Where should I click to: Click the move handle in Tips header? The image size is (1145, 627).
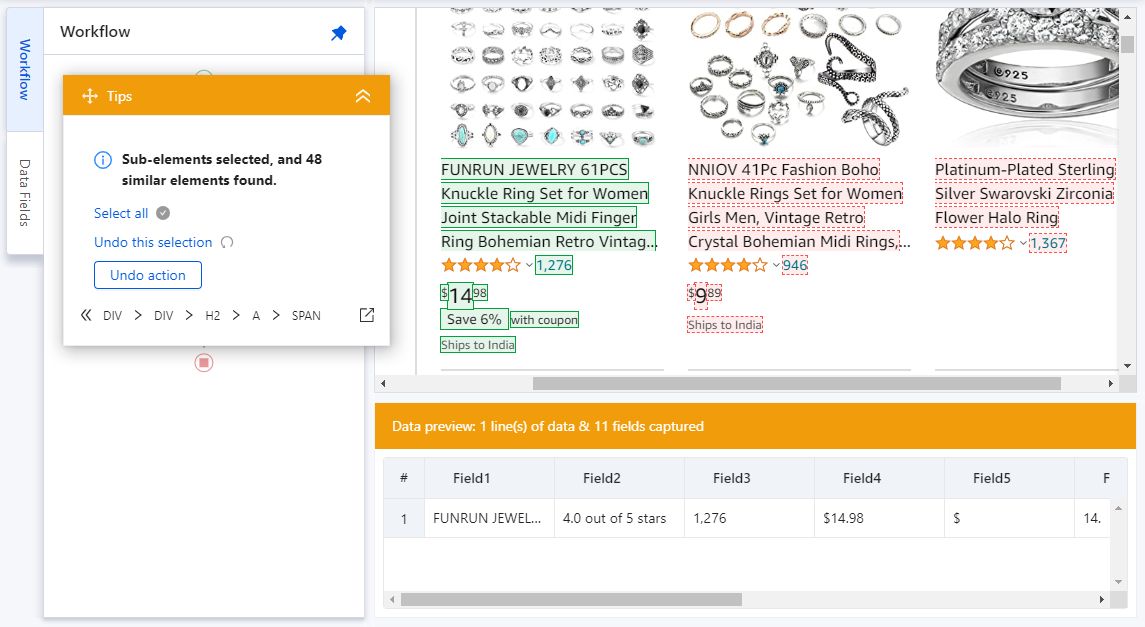point(90,96)
